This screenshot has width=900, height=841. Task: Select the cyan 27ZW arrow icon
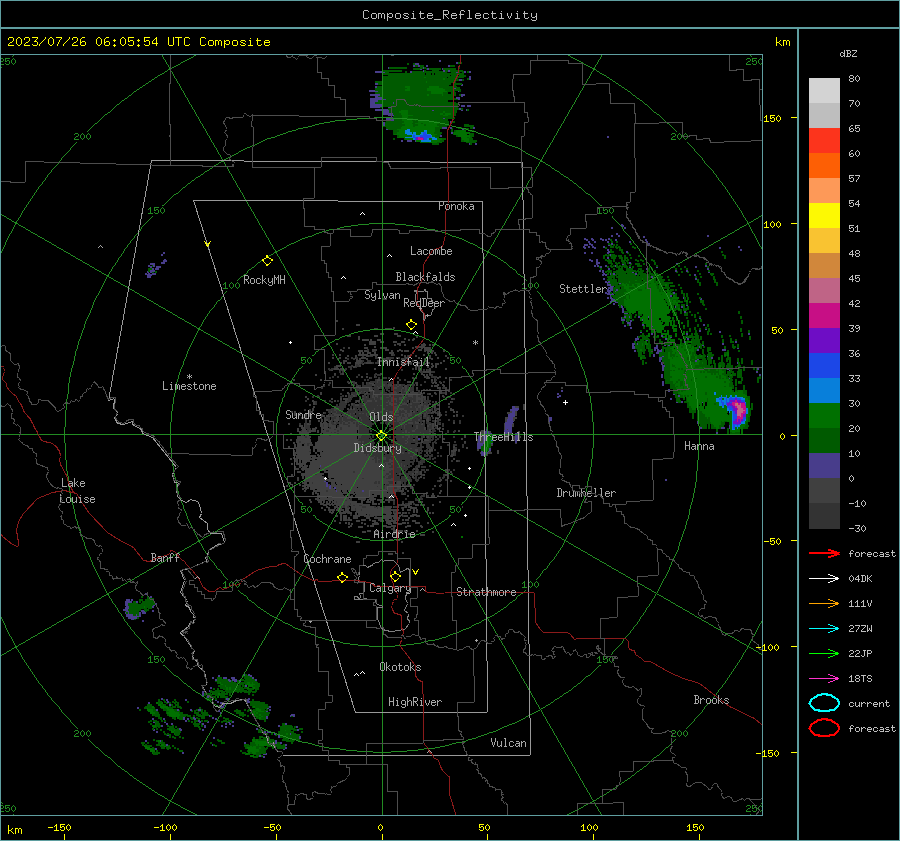[824, 629]
